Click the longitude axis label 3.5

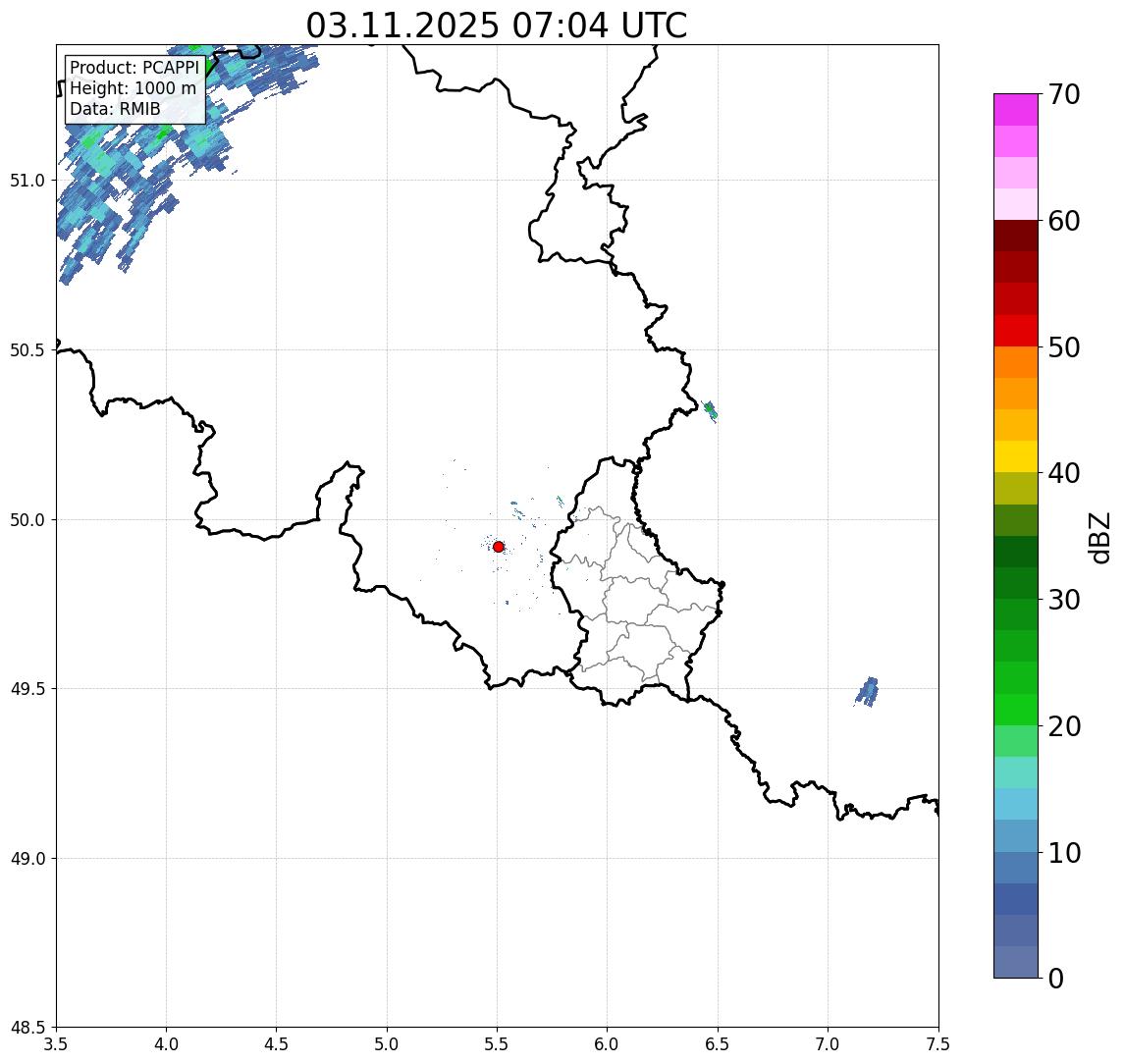pyautogui.click(x=56, y=1044)
